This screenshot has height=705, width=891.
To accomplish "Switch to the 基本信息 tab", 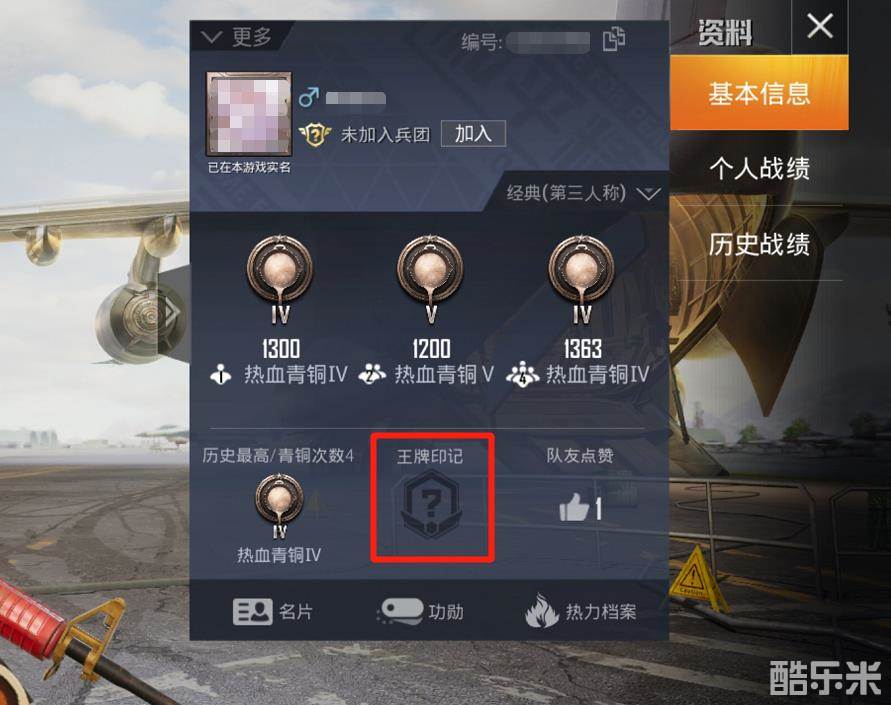I will (759, 93).
